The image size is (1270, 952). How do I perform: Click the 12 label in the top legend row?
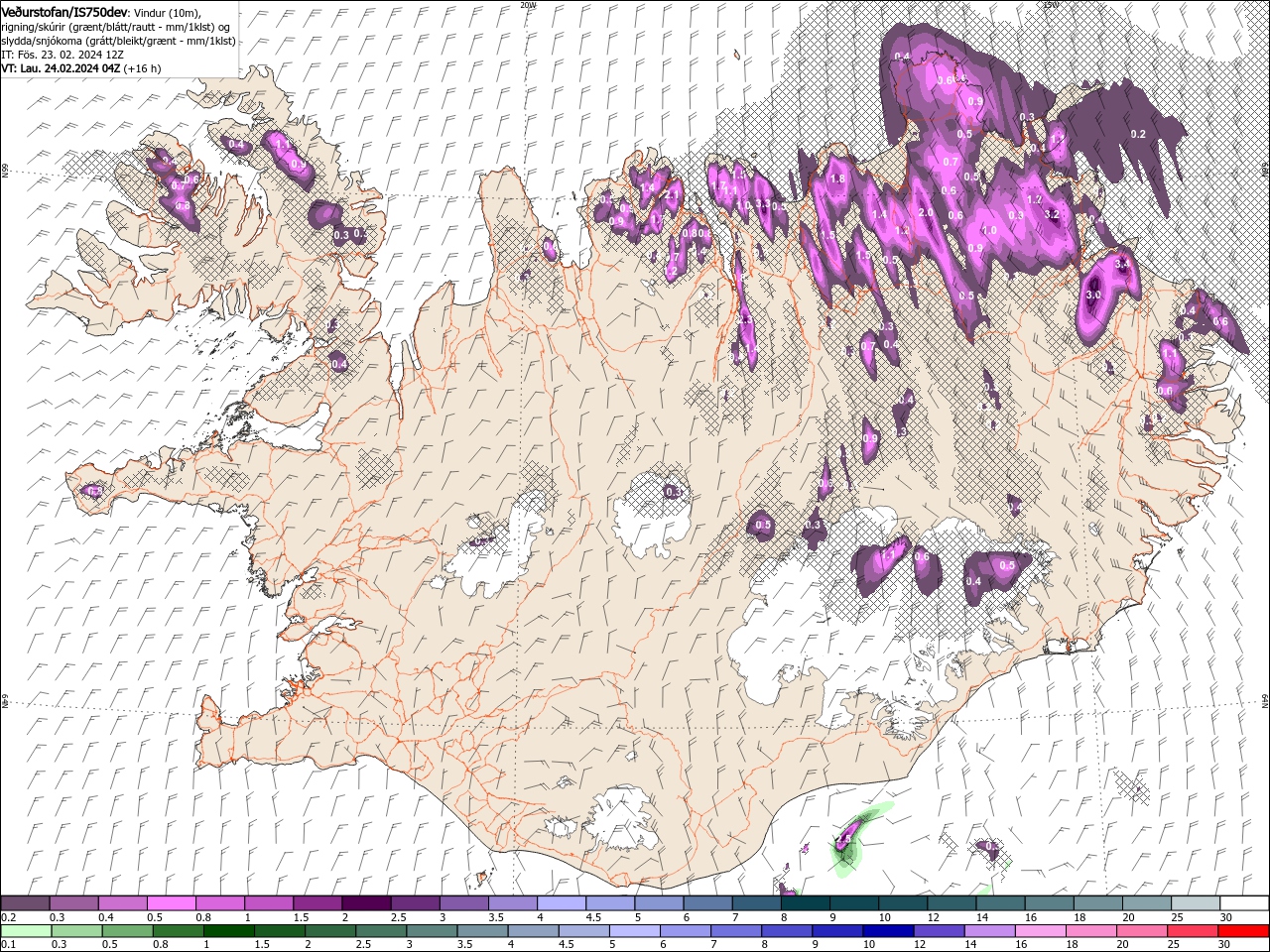tap(933, 917)
